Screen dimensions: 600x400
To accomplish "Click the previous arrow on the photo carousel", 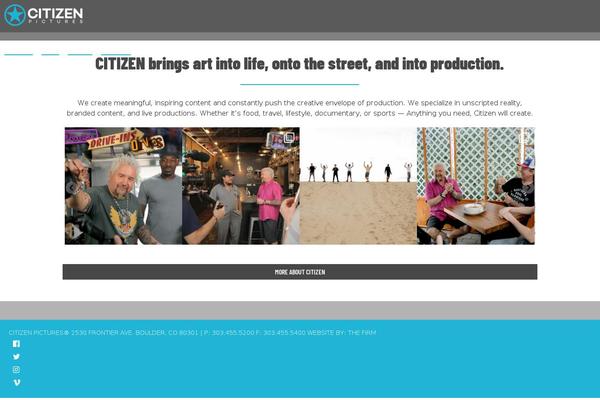I will 71,188.
